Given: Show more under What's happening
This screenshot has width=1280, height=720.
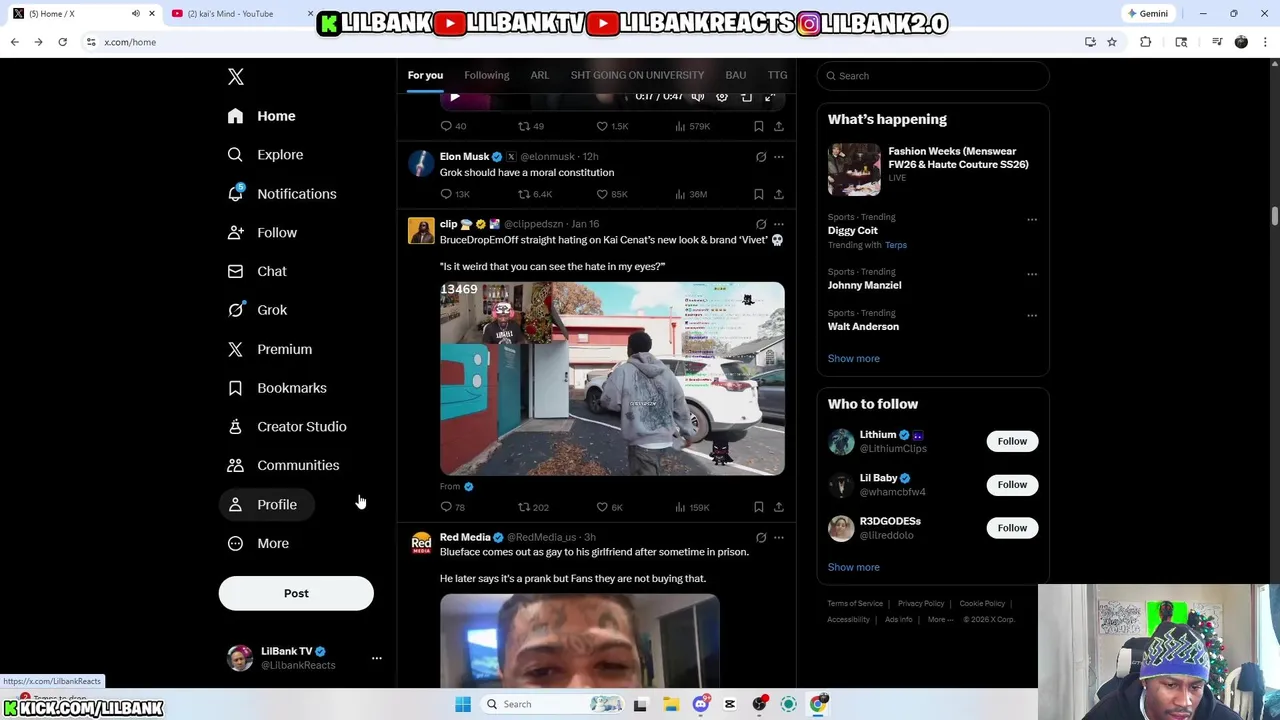Looking at the screenshot, I should 853,359.
